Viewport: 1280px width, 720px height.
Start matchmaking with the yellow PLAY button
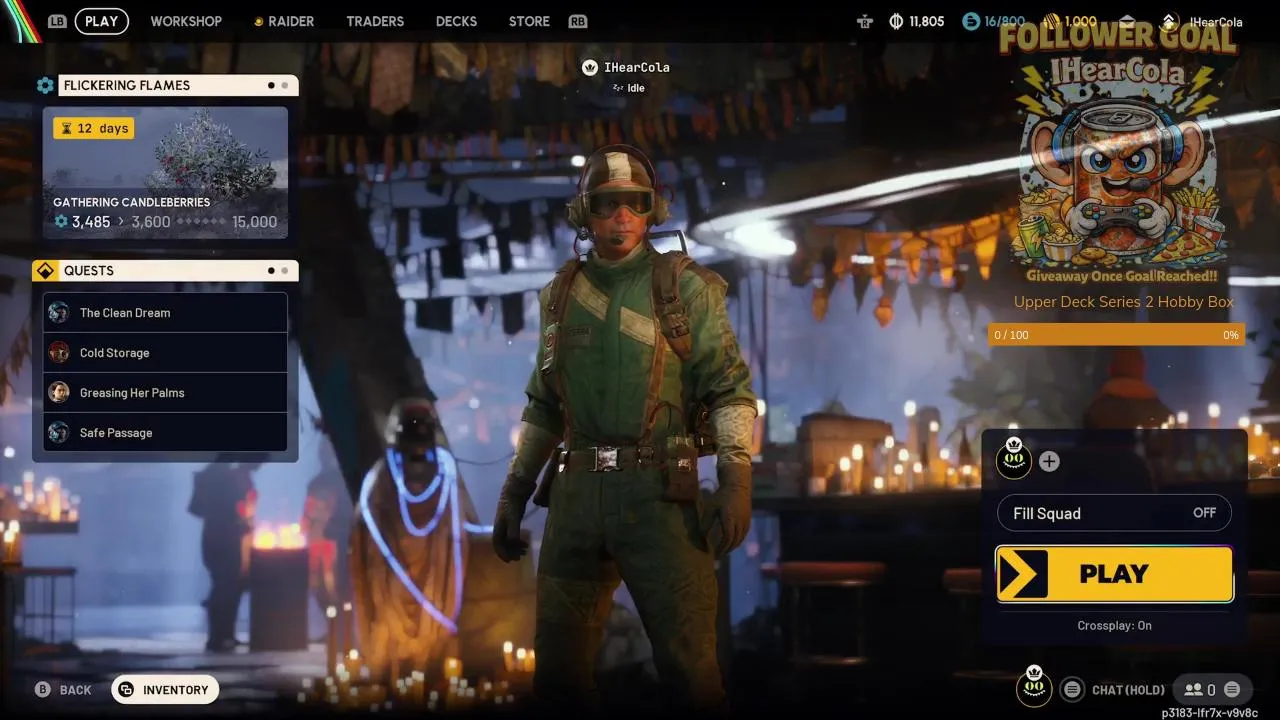point(1114,574)
